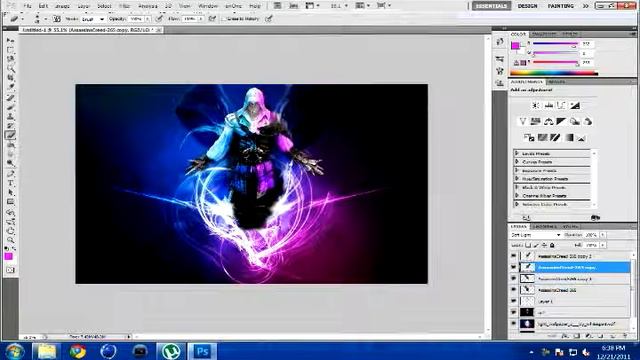Select the Eraser tool in toolbox

tap(10, 135)
